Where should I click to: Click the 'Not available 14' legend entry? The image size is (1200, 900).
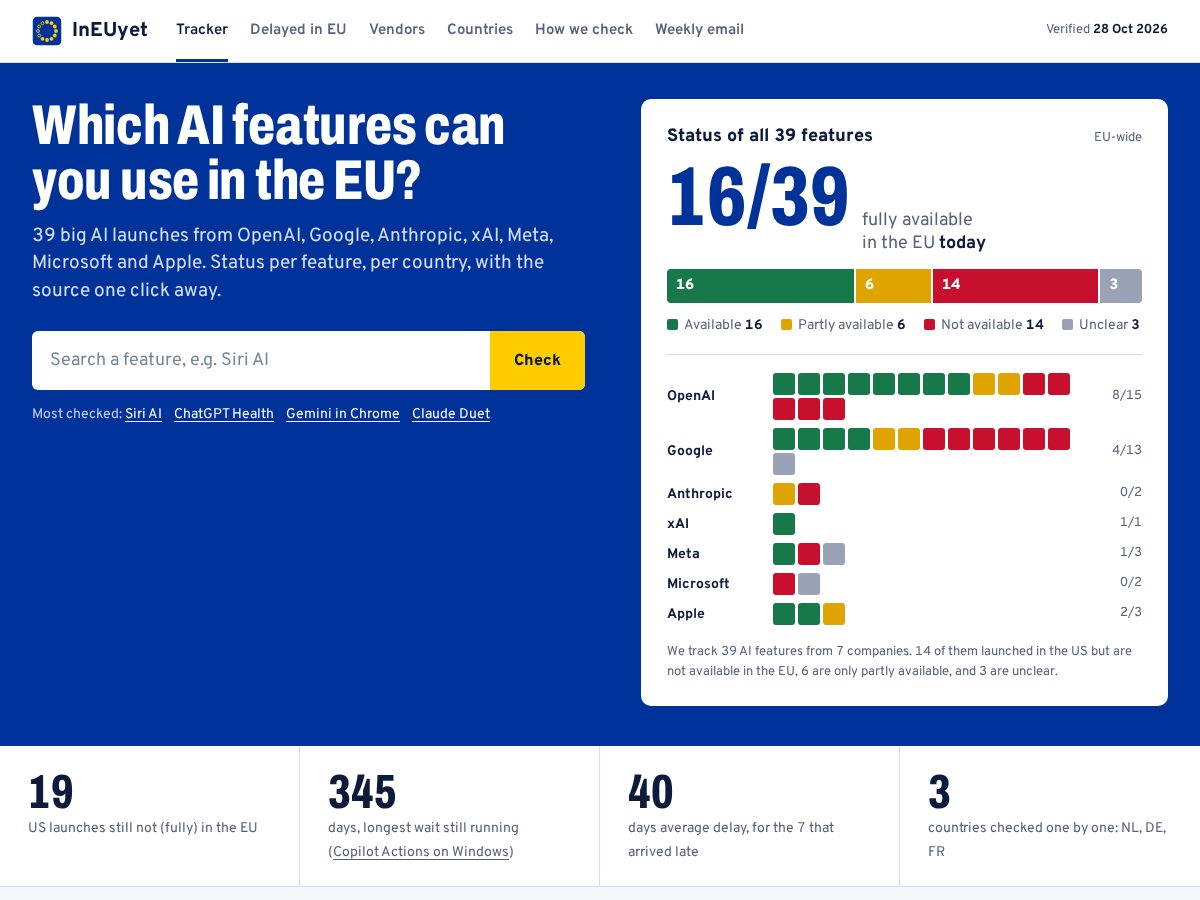point(984,325)
